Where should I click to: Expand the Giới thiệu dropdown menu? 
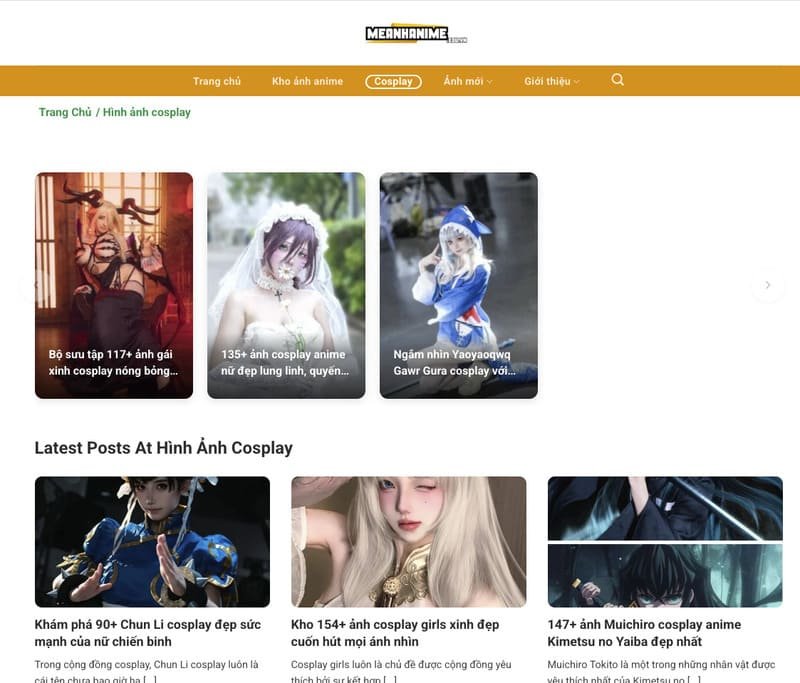(551, 81)
